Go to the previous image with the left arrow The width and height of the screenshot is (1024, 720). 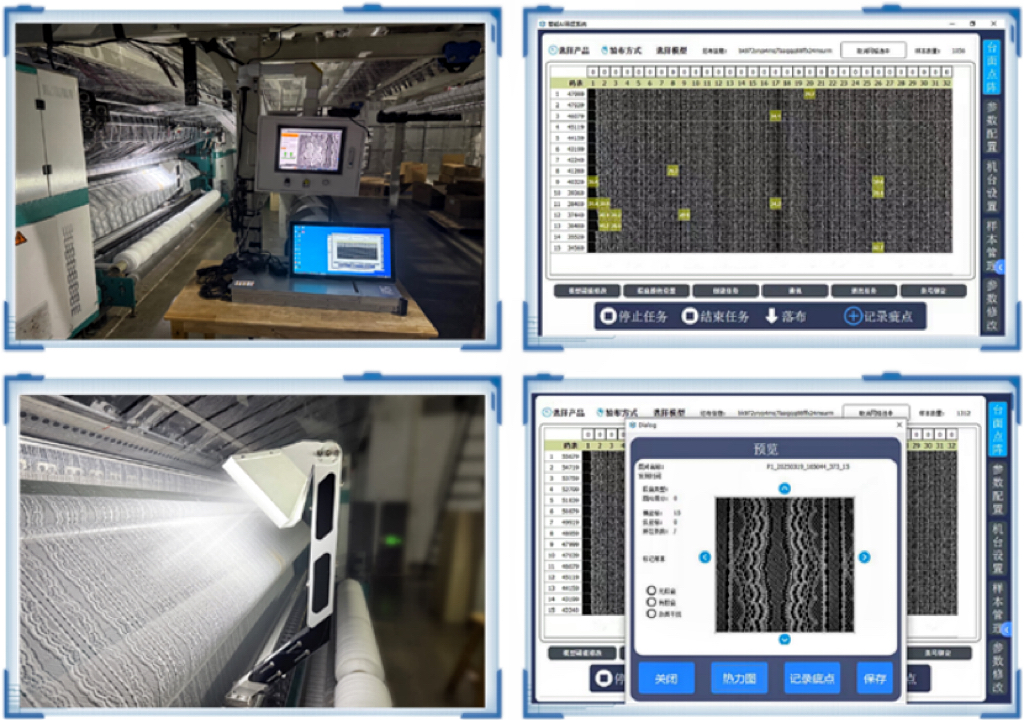705,557
